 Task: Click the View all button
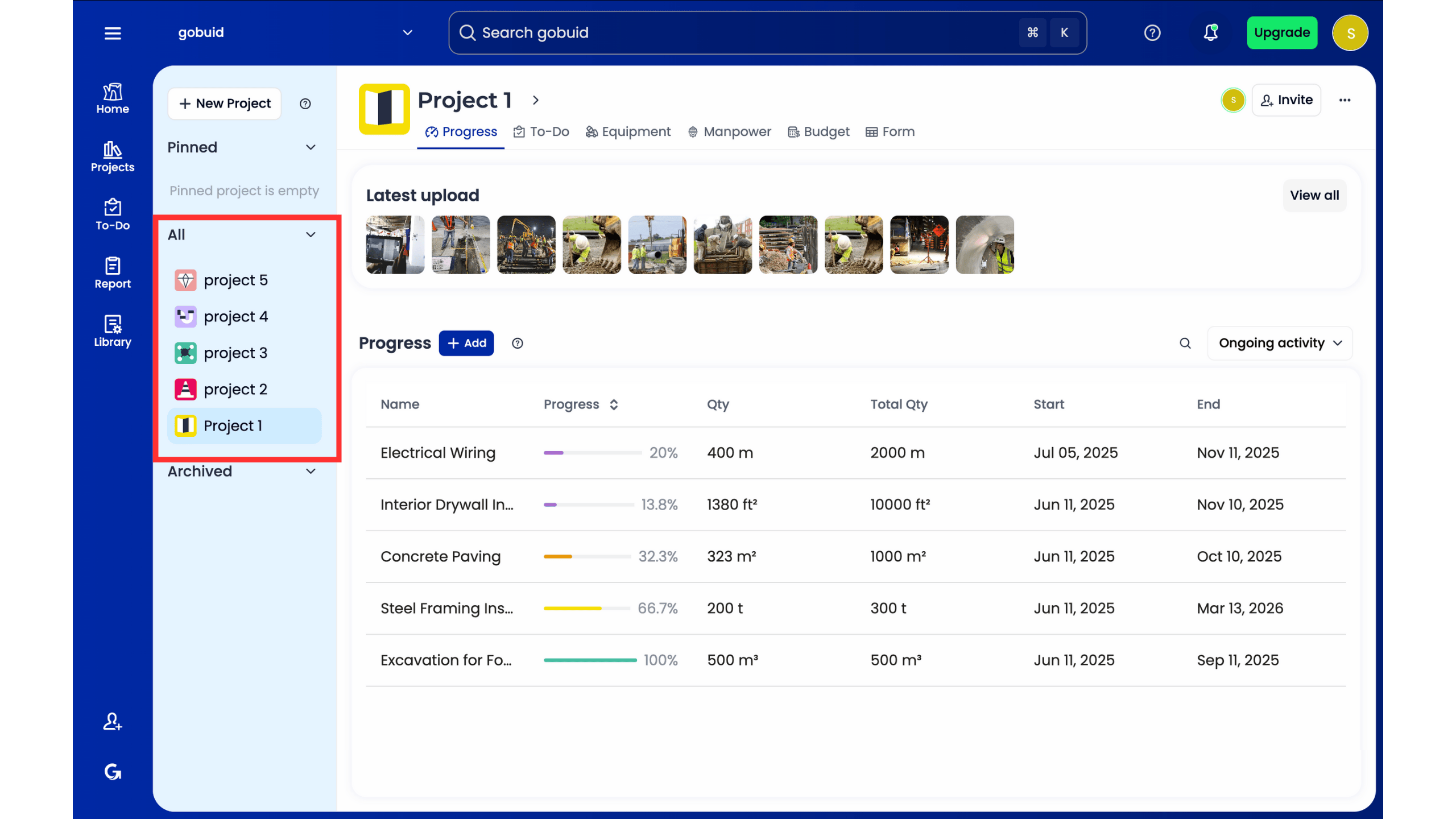tap(1314, 195)
